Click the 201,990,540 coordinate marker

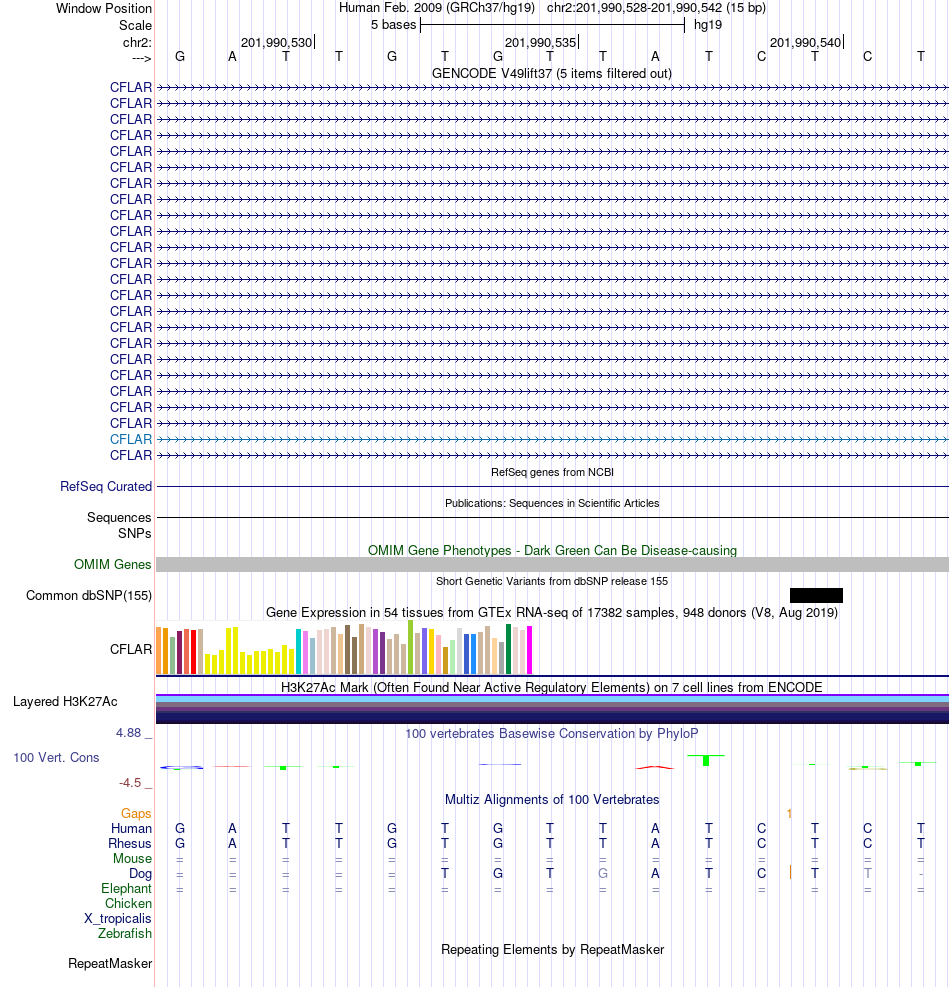pos(806,42)
